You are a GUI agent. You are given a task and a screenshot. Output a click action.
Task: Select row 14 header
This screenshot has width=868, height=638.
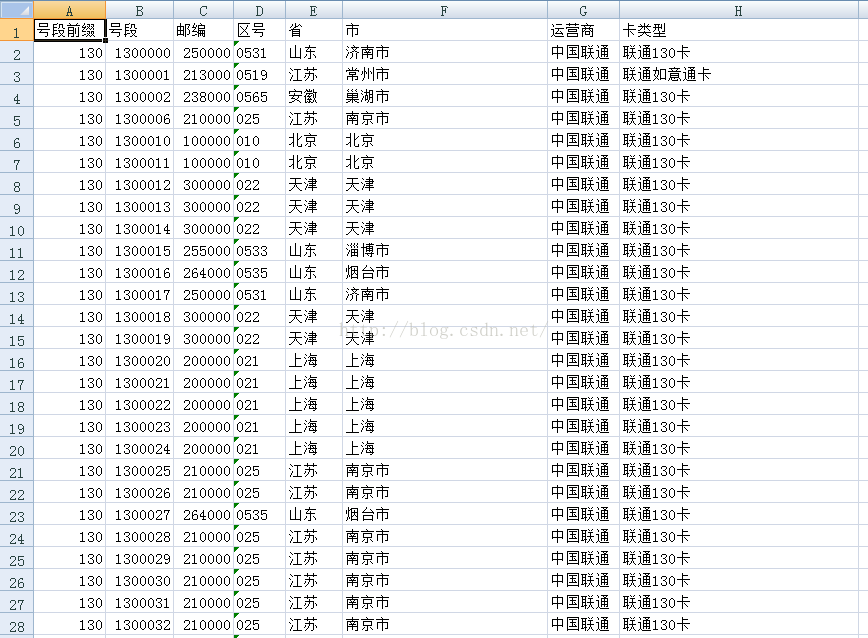pos(17,317)
